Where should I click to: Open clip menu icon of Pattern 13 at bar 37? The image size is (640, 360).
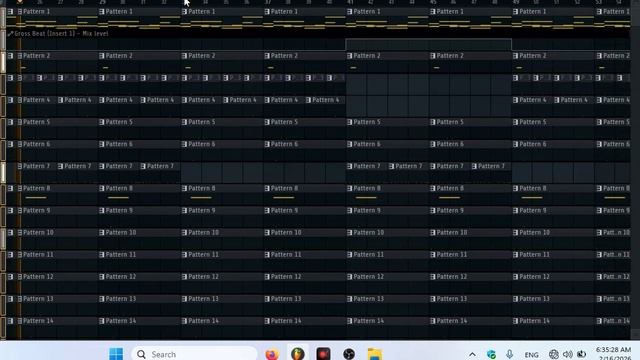point(267,299)
